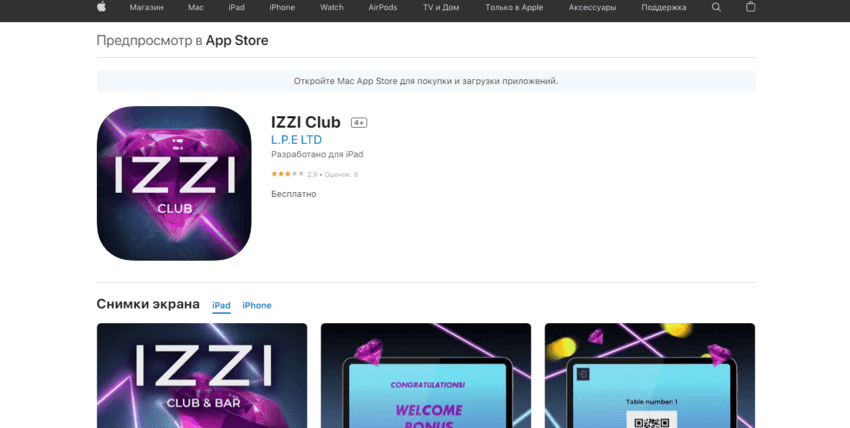Click the star rating icons
This screenshot has width=850, height=428.
pyautogui.click(x=287, y=174)
